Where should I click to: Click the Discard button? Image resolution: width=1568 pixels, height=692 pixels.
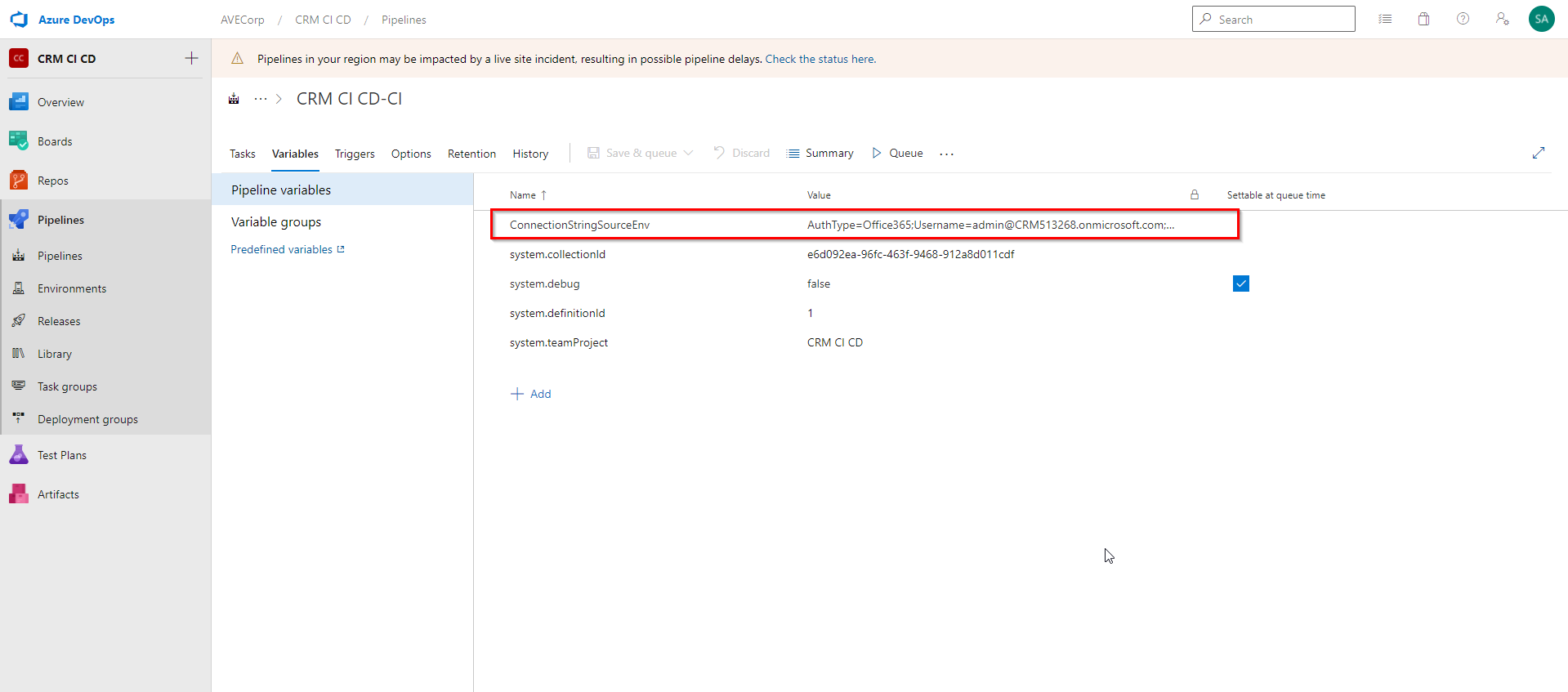coord(741,153)
